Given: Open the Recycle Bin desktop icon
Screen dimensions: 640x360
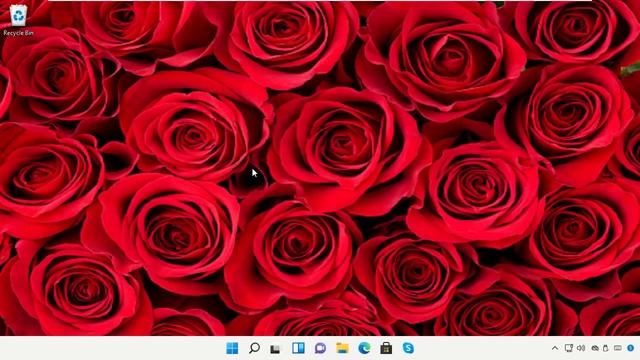Looking at the screenshot, I should pyautogui.click(x=18, y=16).
